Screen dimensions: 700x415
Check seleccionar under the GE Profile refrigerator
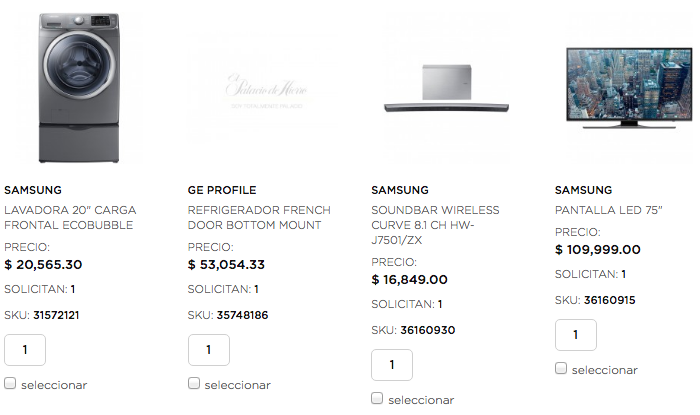pos(194,384)
